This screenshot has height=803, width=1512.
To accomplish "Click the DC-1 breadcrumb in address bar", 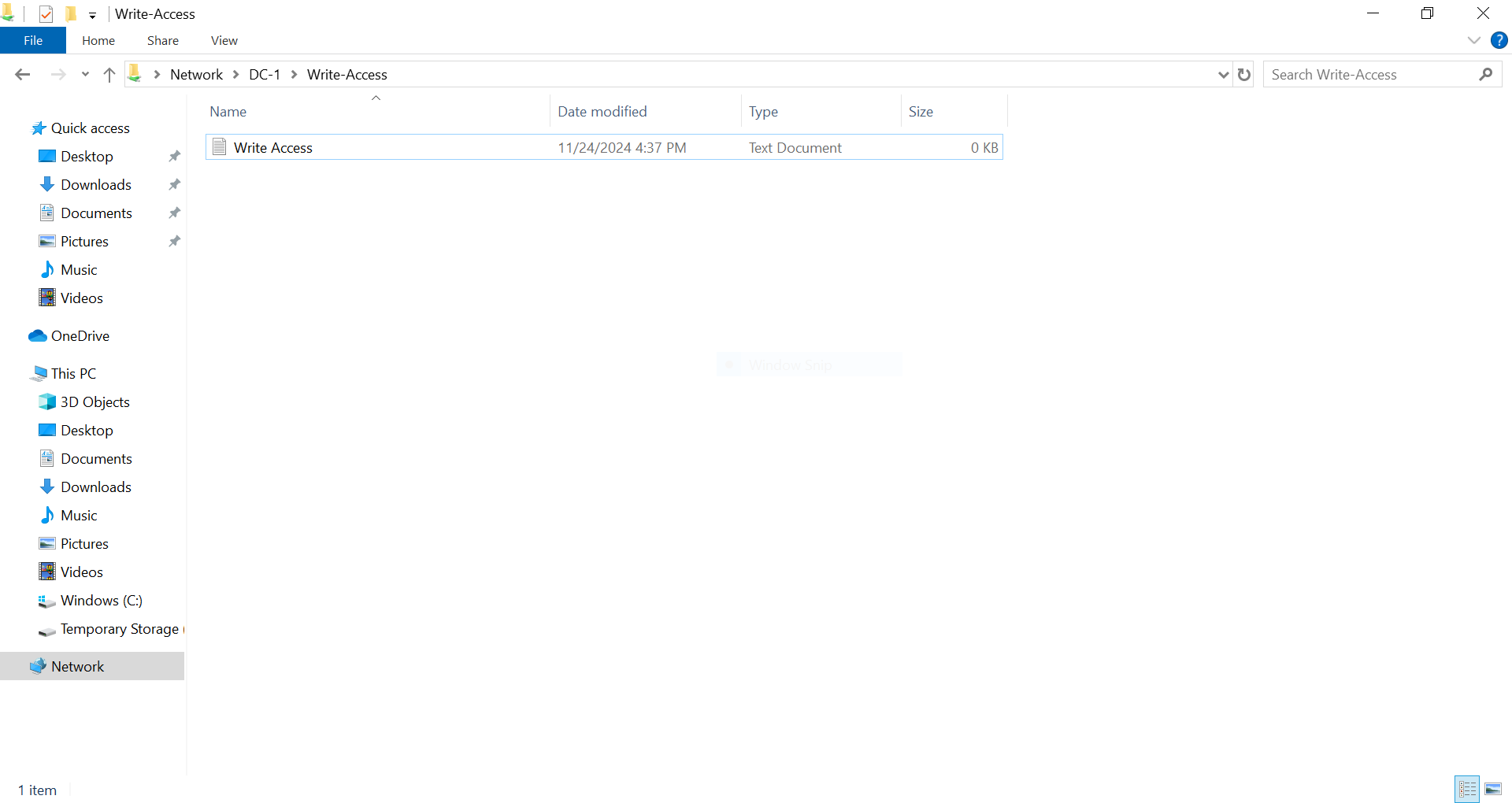I will point(265,75).
